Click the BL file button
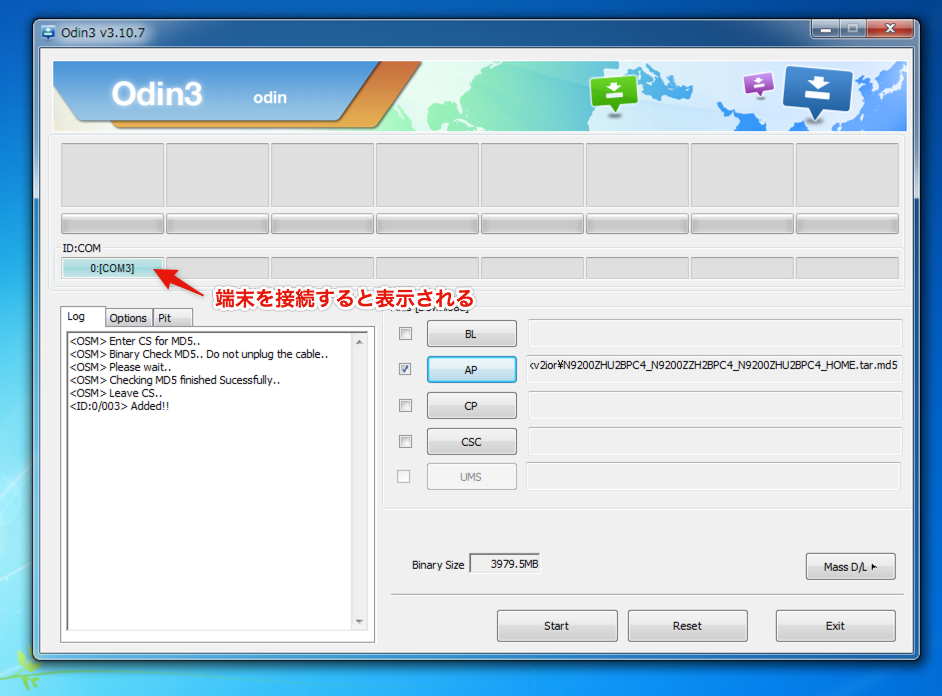The image size is (942, 696). point(472,334)
